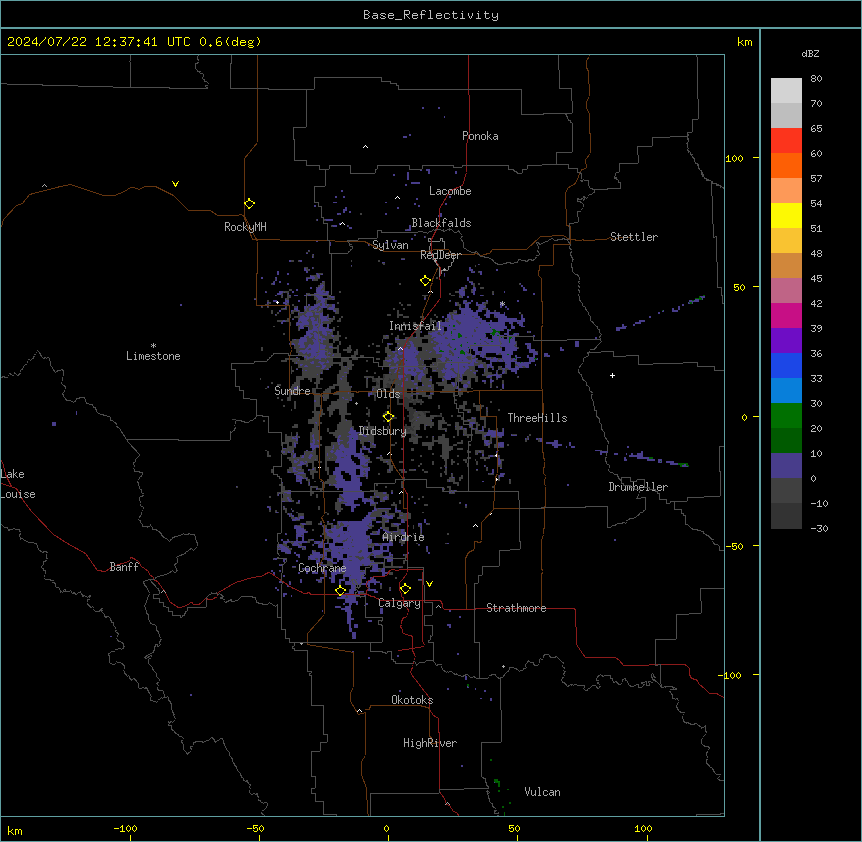Click the magenta 39-42 dBZ legend band
862x842 pixels.
786,315
